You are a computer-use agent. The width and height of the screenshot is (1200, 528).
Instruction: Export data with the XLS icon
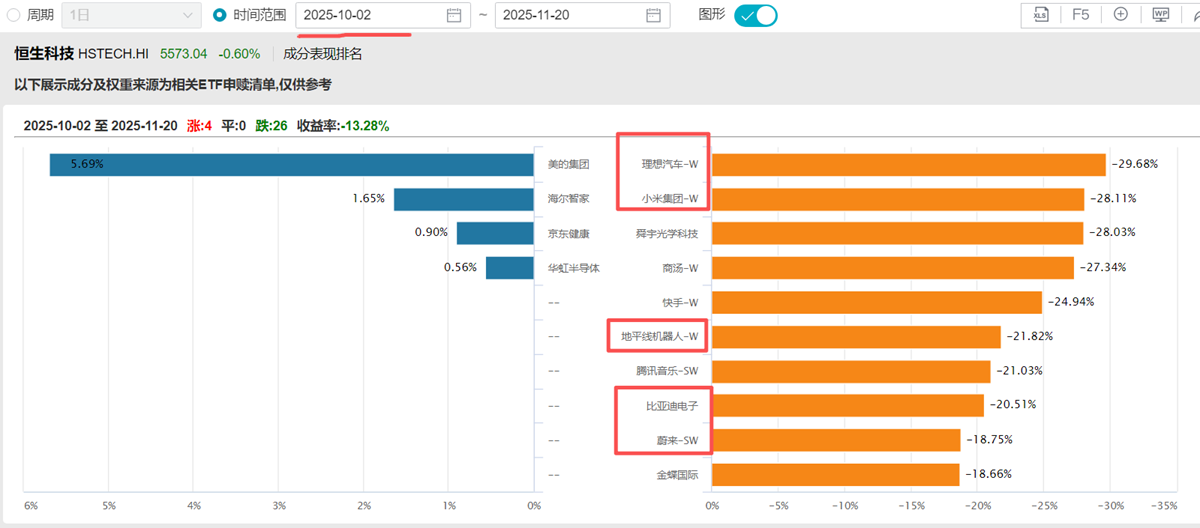click(1041, 15)
